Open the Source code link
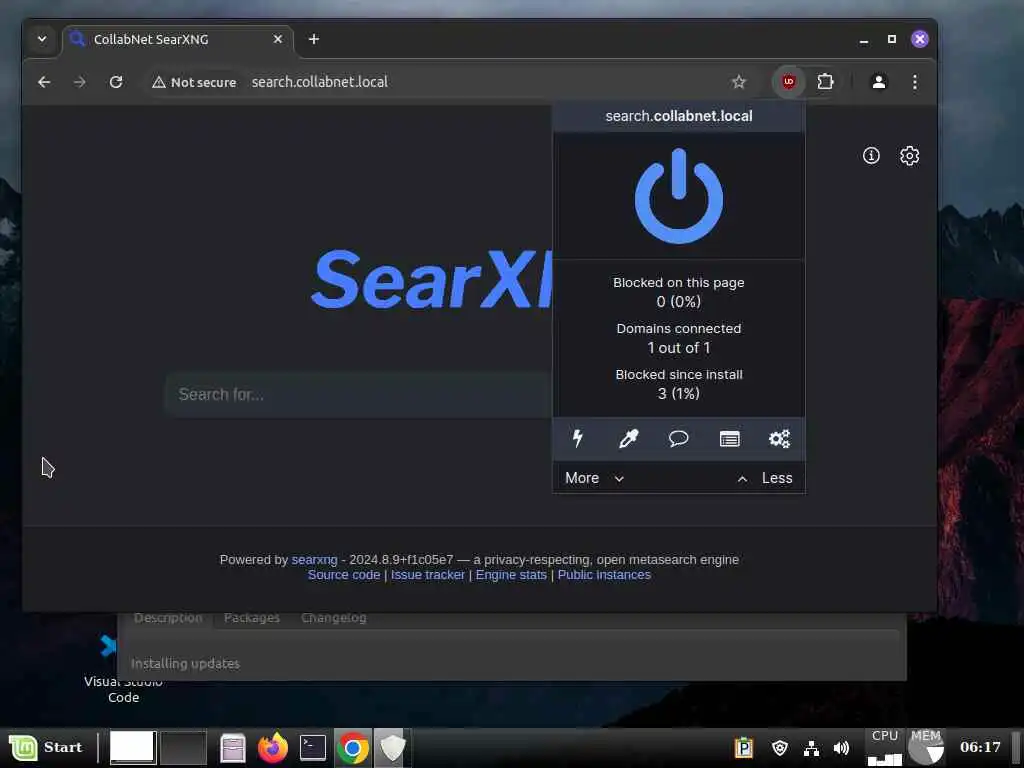This screenshot has width=1024, height=768. [344, 575]
